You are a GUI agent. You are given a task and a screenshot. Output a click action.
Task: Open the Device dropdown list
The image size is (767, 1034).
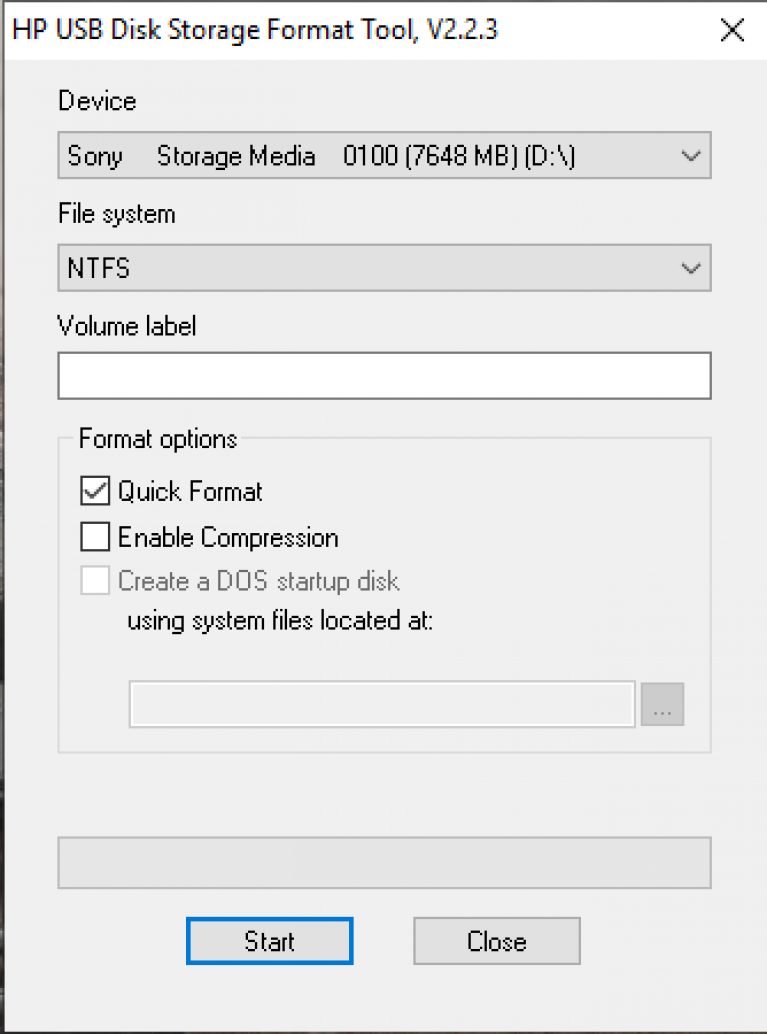click(384, 155)
